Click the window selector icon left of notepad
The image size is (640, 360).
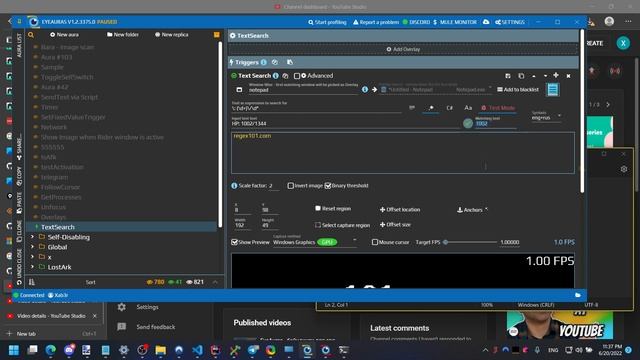pos(240,89)
